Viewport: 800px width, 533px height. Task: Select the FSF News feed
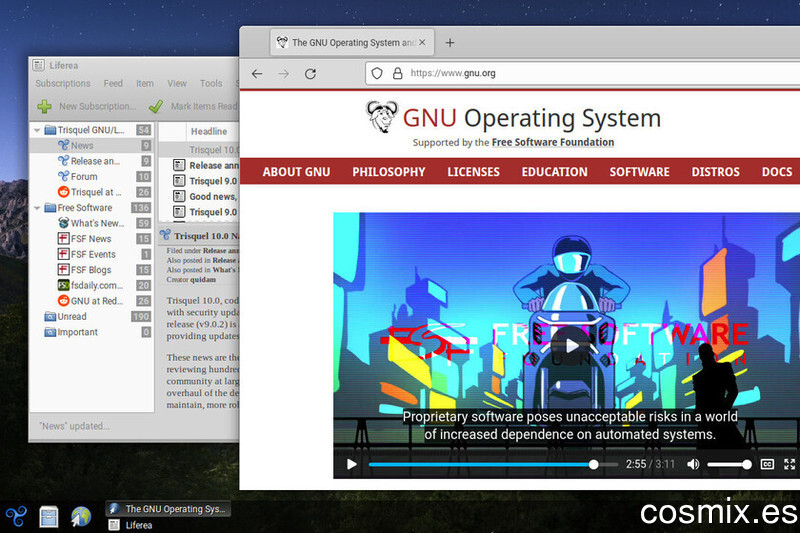[91, 239]
